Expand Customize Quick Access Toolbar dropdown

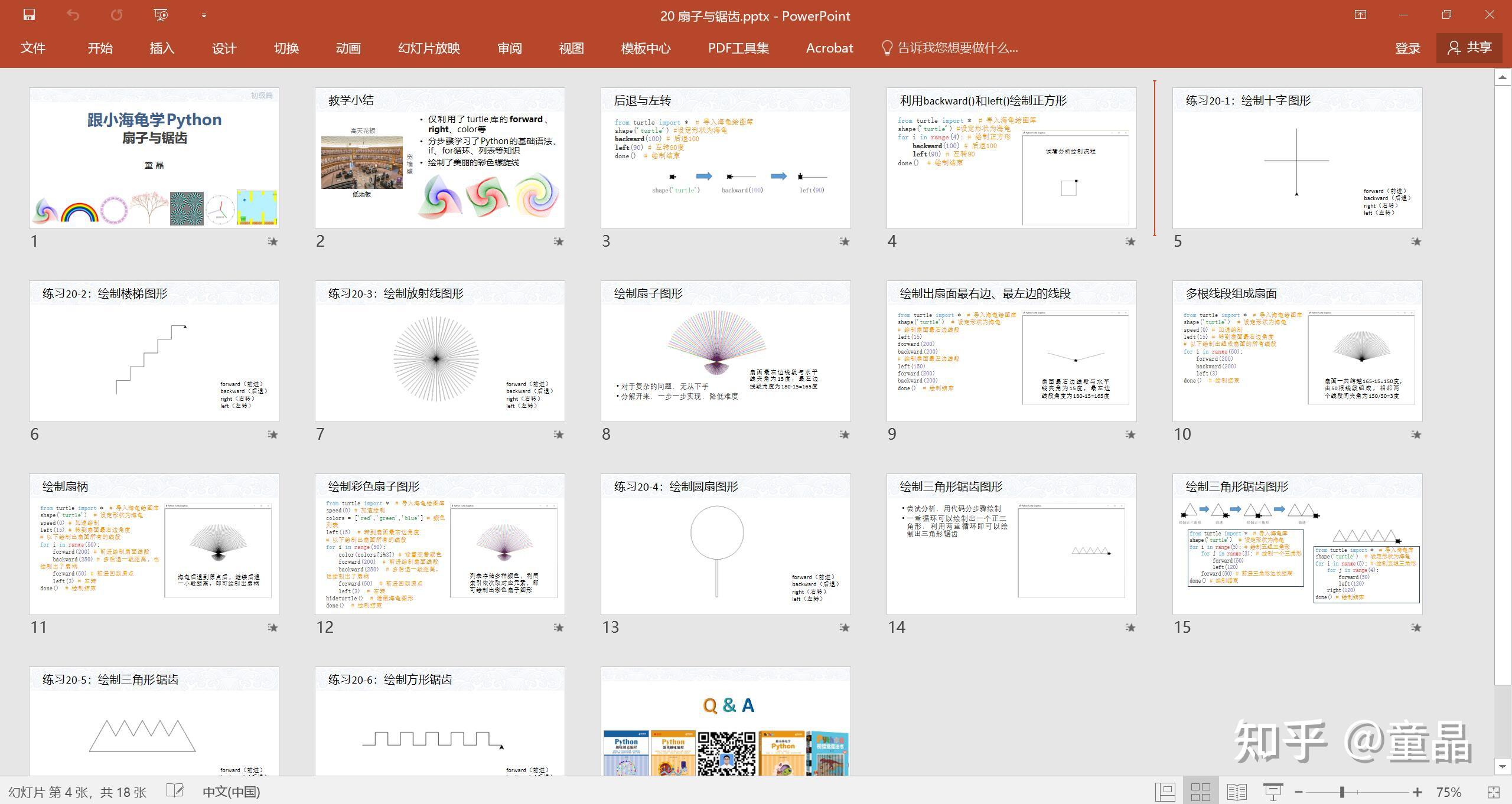pos(204,16)
